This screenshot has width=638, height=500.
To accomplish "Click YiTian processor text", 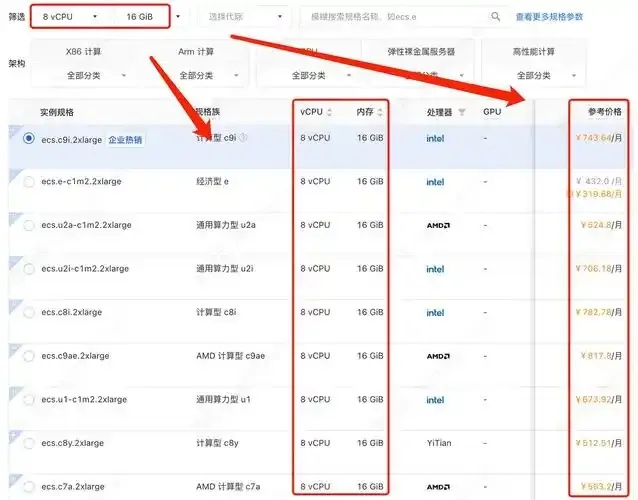I will tap(439, 443).
